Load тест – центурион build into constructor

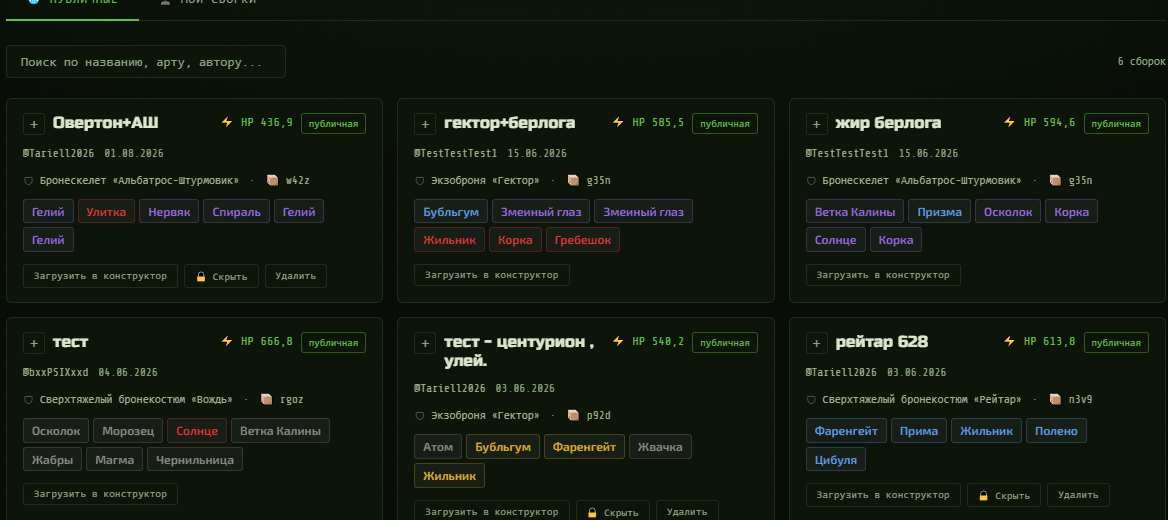(492, 512)
